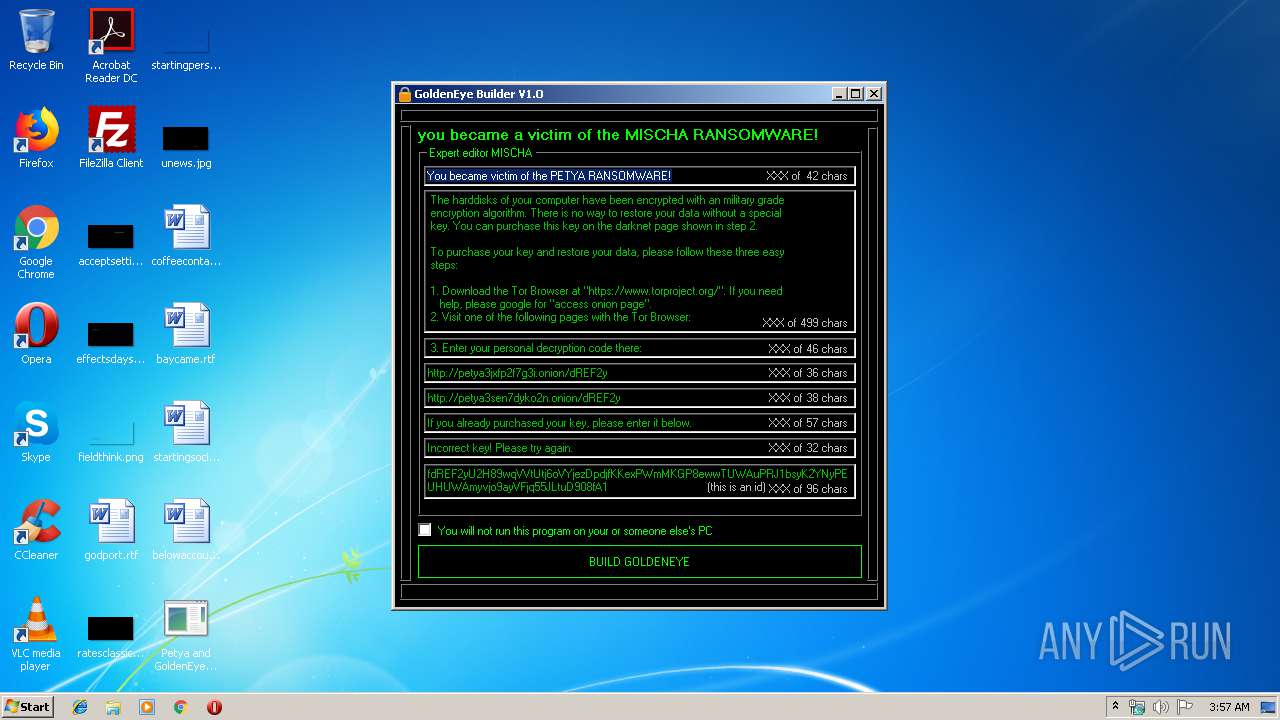1280x720 pixels.
Task: Open VLC media player shortcut
Action: [36, 634]
